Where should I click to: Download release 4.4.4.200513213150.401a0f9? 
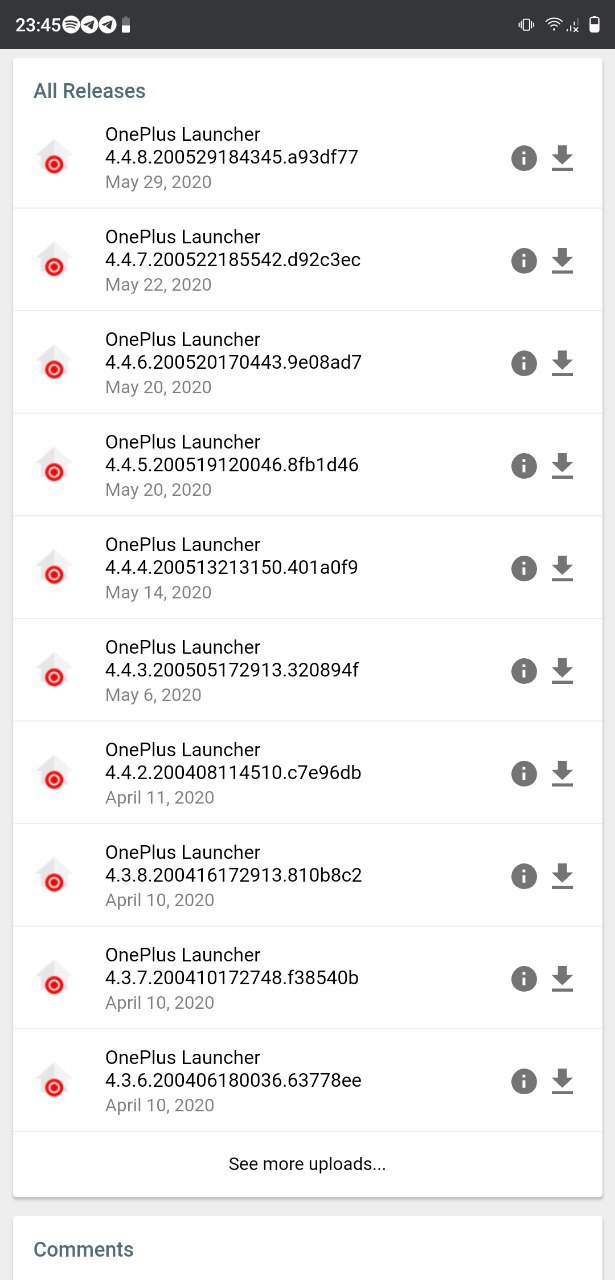(x=563, y=568)
